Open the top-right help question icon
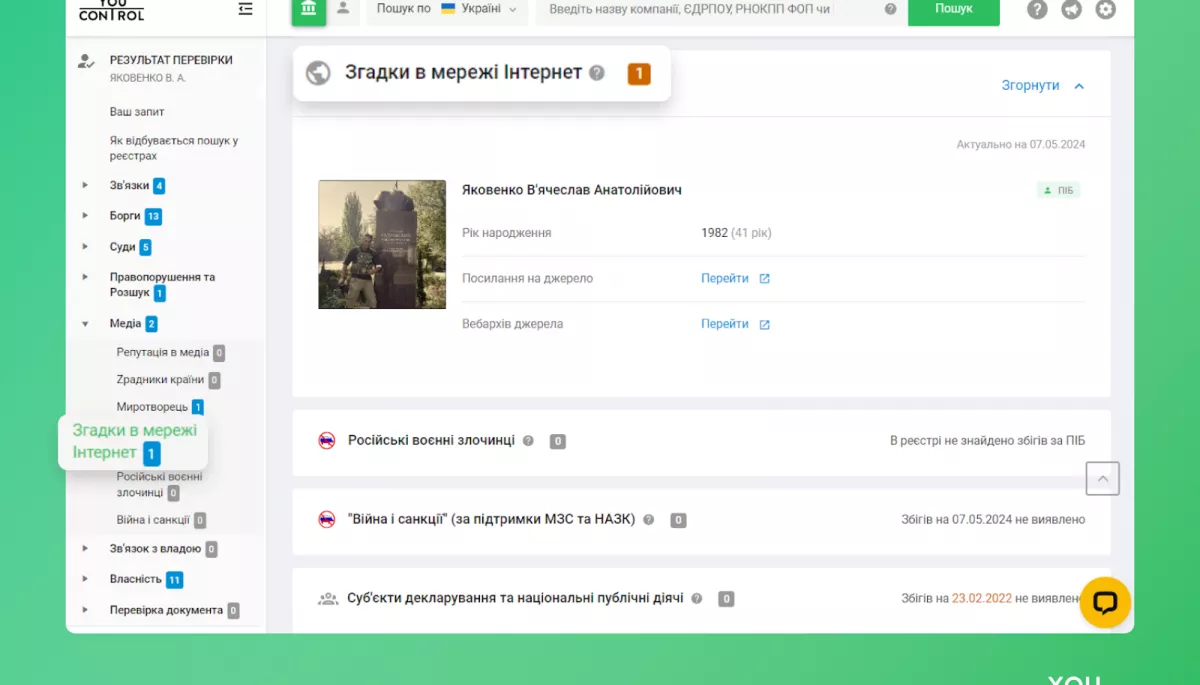Viewport: 1200px width, 685px height. (x=1037, y=10)
